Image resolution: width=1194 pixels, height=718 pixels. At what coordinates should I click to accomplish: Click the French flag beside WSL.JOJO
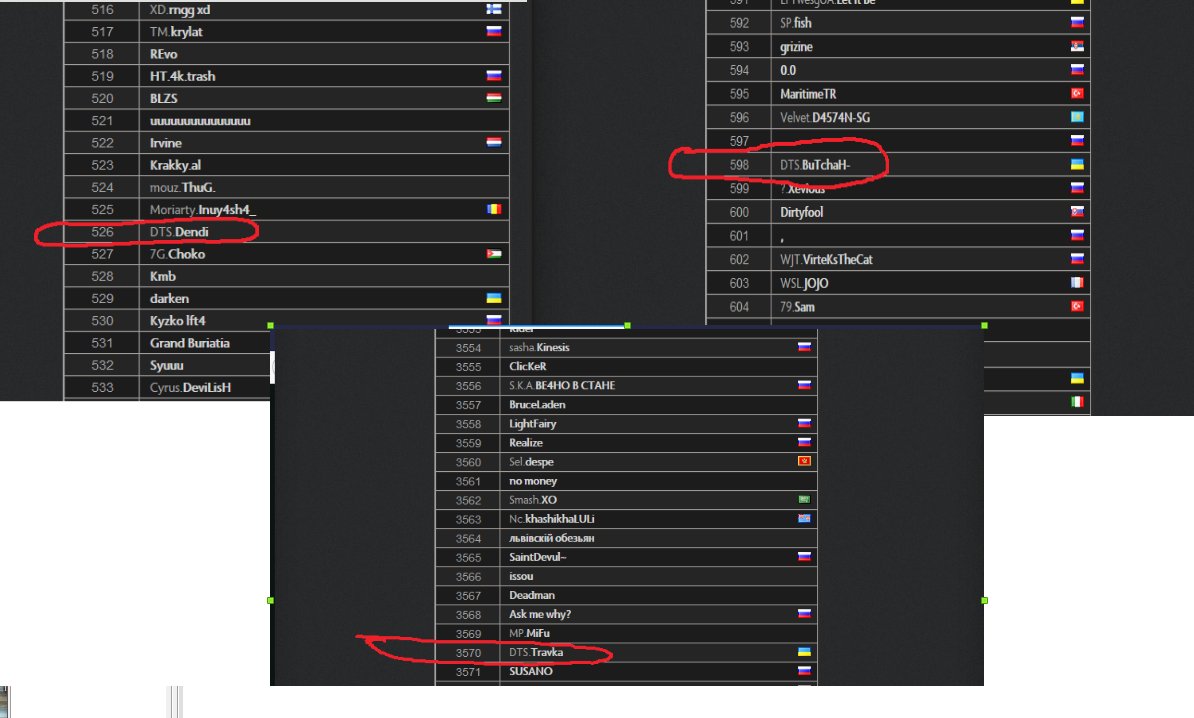(1077, 282)
